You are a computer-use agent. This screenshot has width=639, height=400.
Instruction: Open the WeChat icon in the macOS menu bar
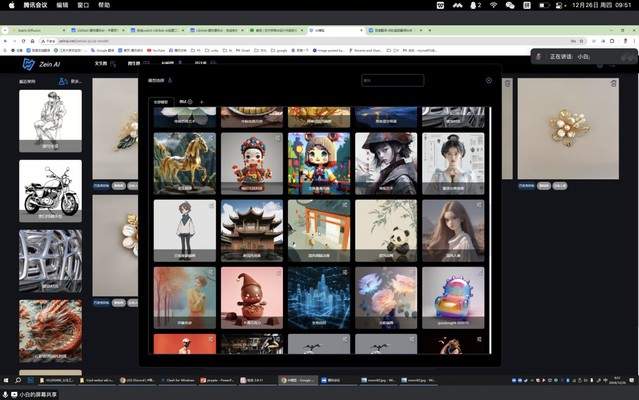point(510,5)
